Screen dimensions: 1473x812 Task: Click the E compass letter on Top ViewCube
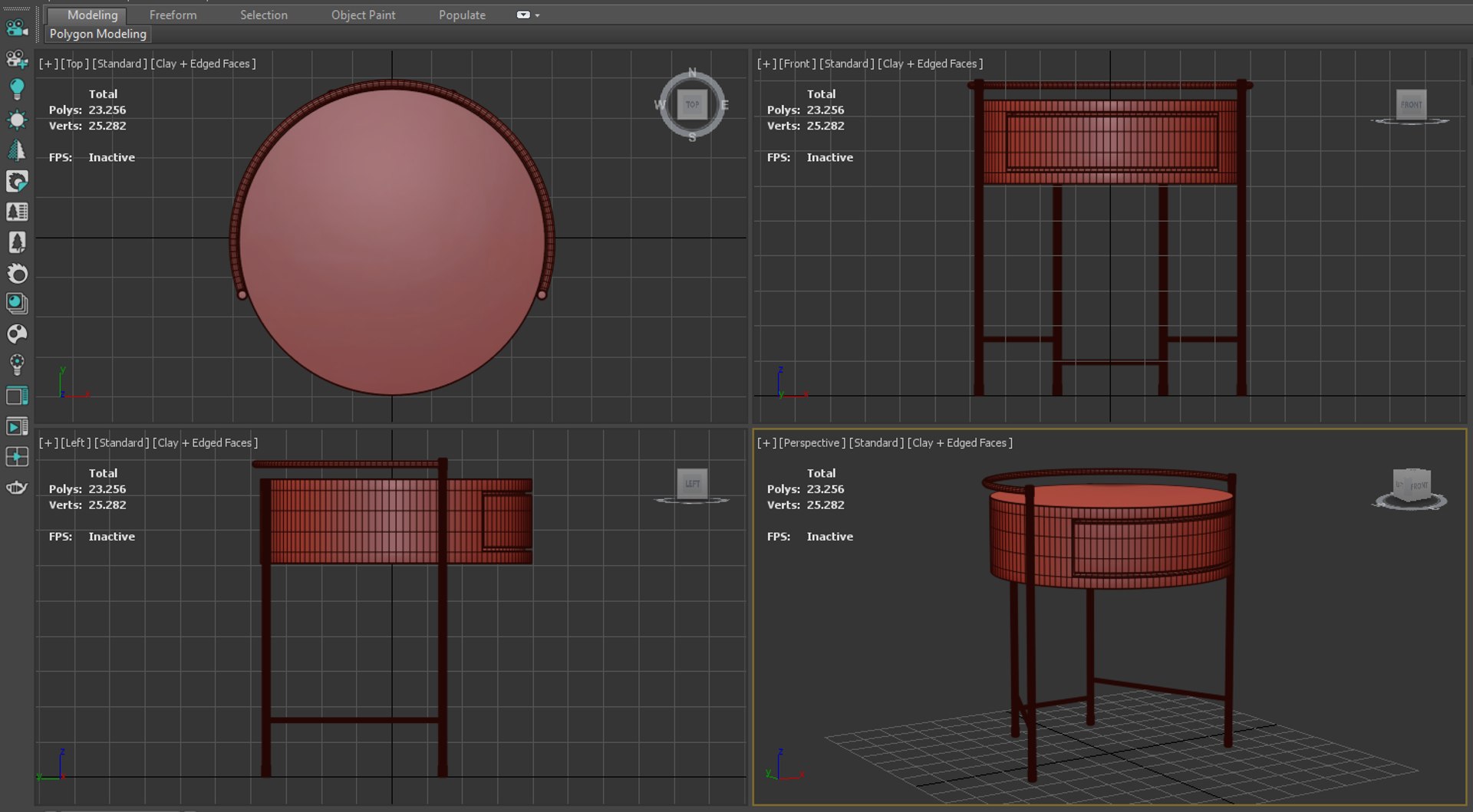[x=724, y=105]
